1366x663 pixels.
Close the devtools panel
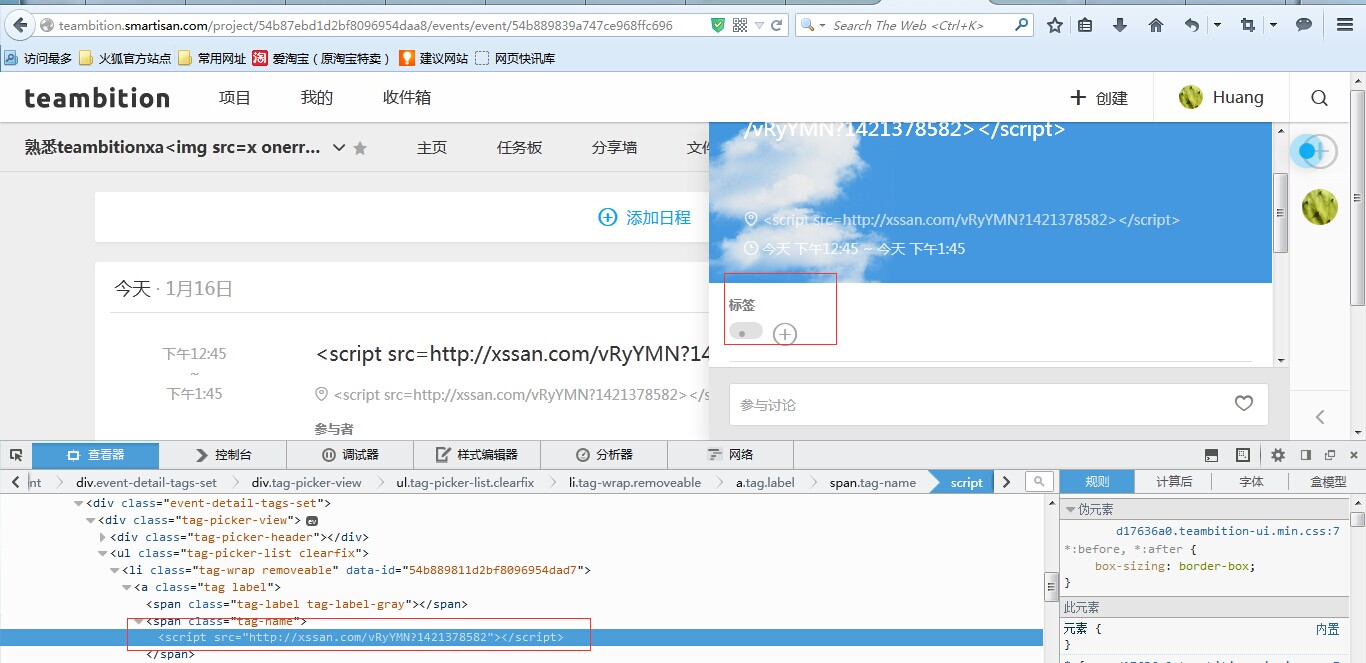[1352, 455]
